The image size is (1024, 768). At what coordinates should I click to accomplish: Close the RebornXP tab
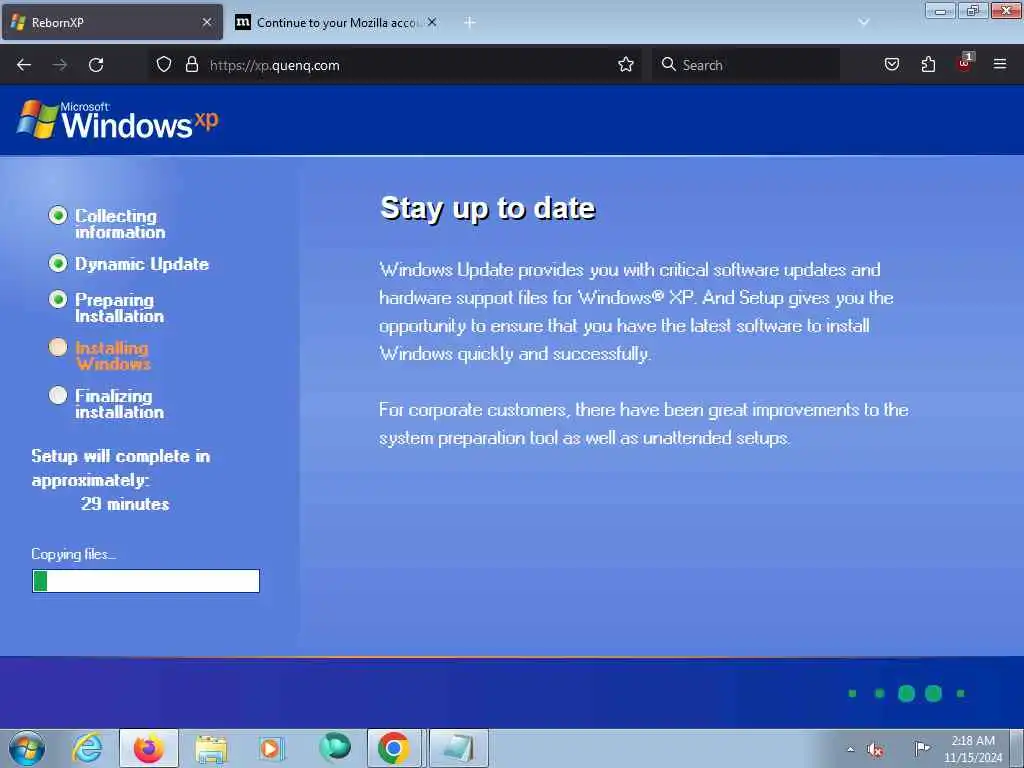pyautogui.click(x=207, y=22)
